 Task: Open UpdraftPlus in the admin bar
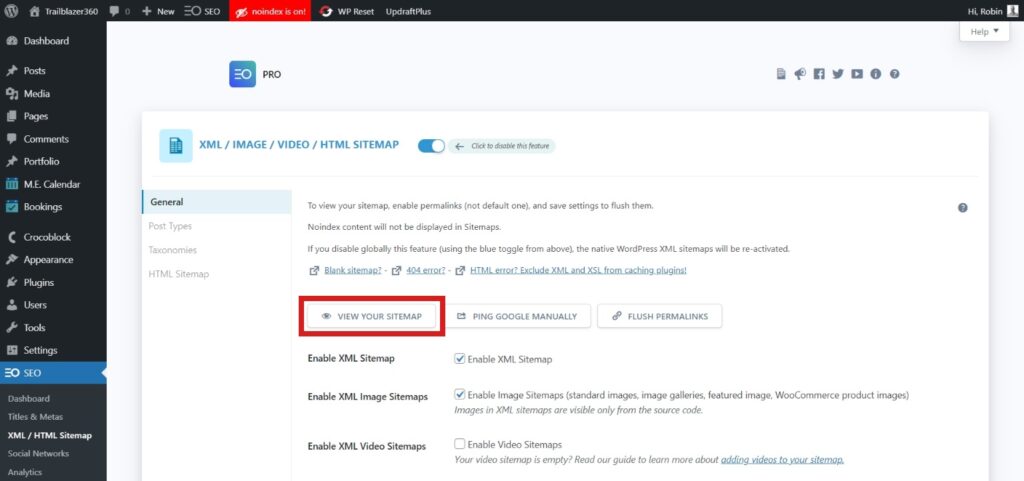pyautogui.click(x=408, y=11)
